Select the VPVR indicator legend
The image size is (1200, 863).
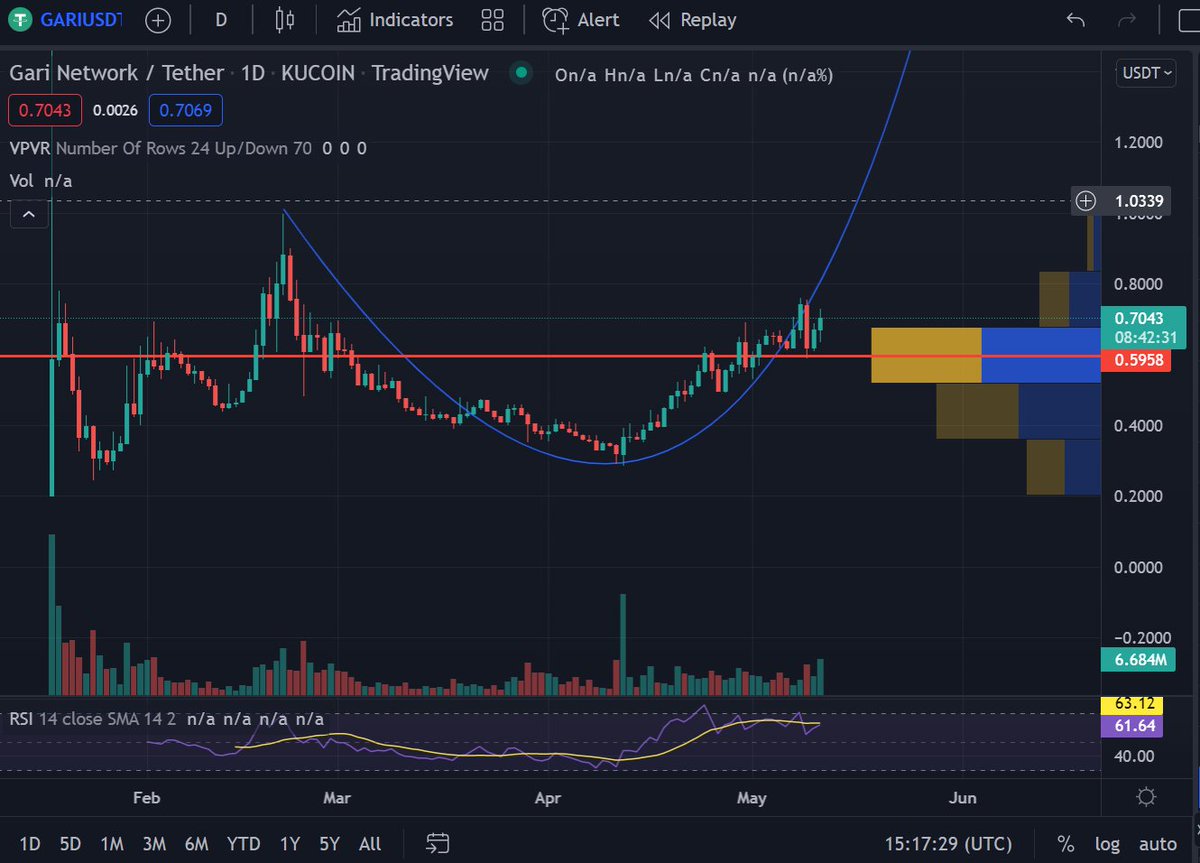(x=188, y=148)
